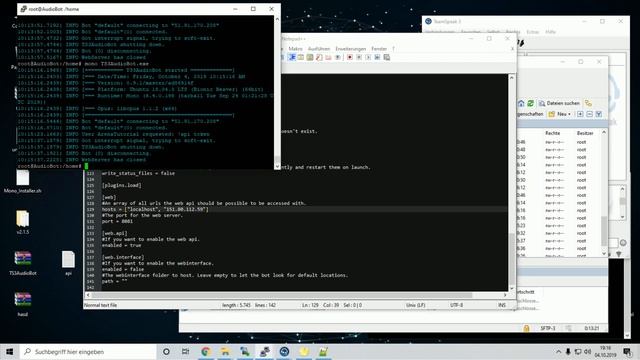Viewport: 640px width, 360px height.
Task: Open the TS3AudioBot archive on desktop
Action: coord(22,263)
